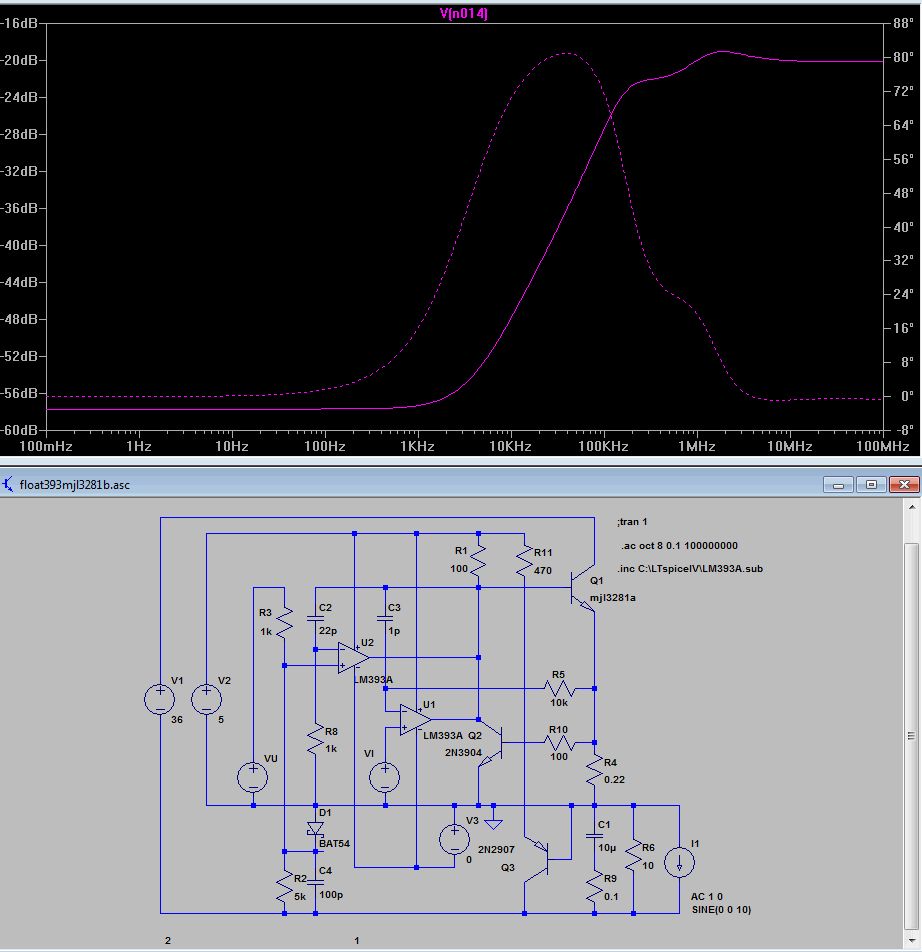Click the .inc LM393A.sub directive text
This screenshot has height=952, width=922.
(x=692, y=568)
